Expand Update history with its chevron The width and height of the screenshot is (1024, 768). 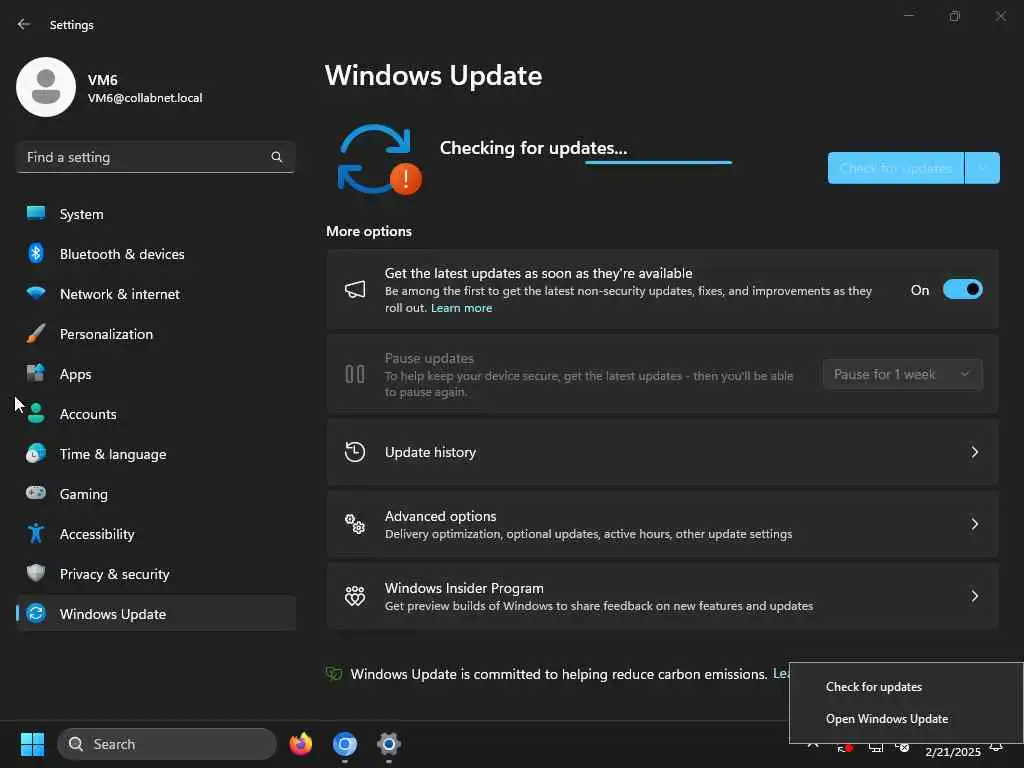(974, 452)
